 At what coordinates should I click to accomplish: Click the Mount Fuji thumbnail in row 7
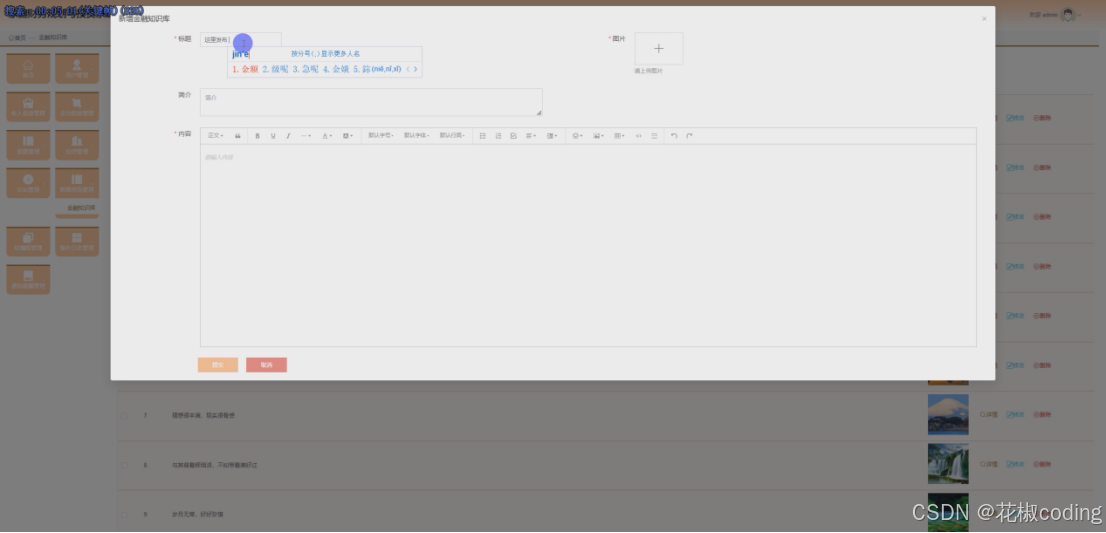pyautogui.click(x=948, y=415)
